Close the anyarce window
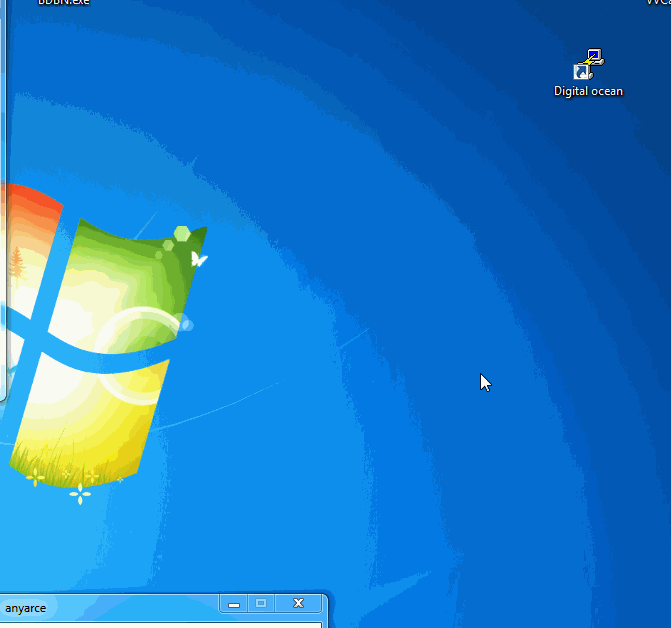The height and width of the screenshot is (628, 671). pyautogui.click(x=298, y=604)
